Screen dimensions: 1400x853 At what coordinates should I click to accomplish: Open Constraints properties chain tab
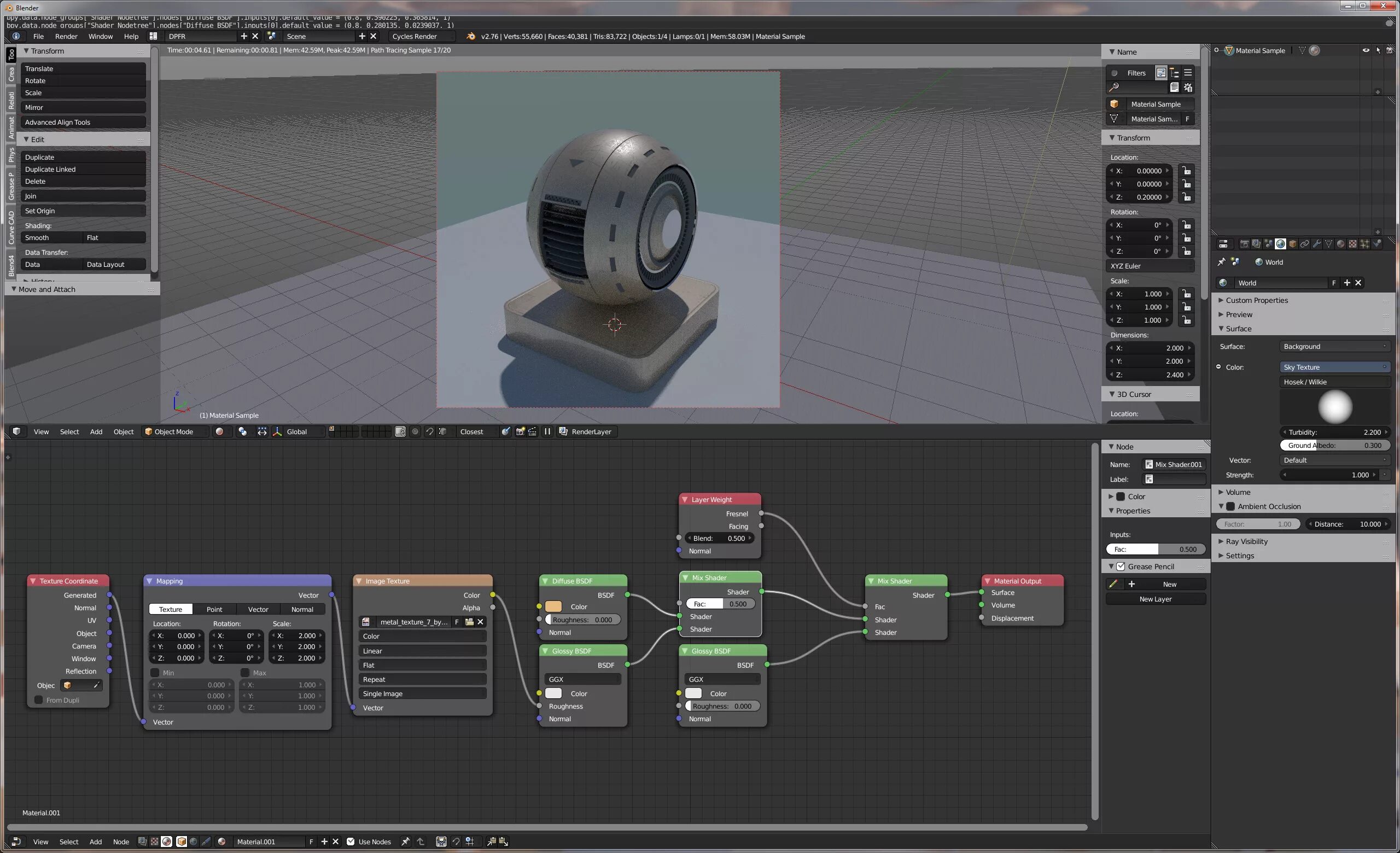click(1305, 244)
